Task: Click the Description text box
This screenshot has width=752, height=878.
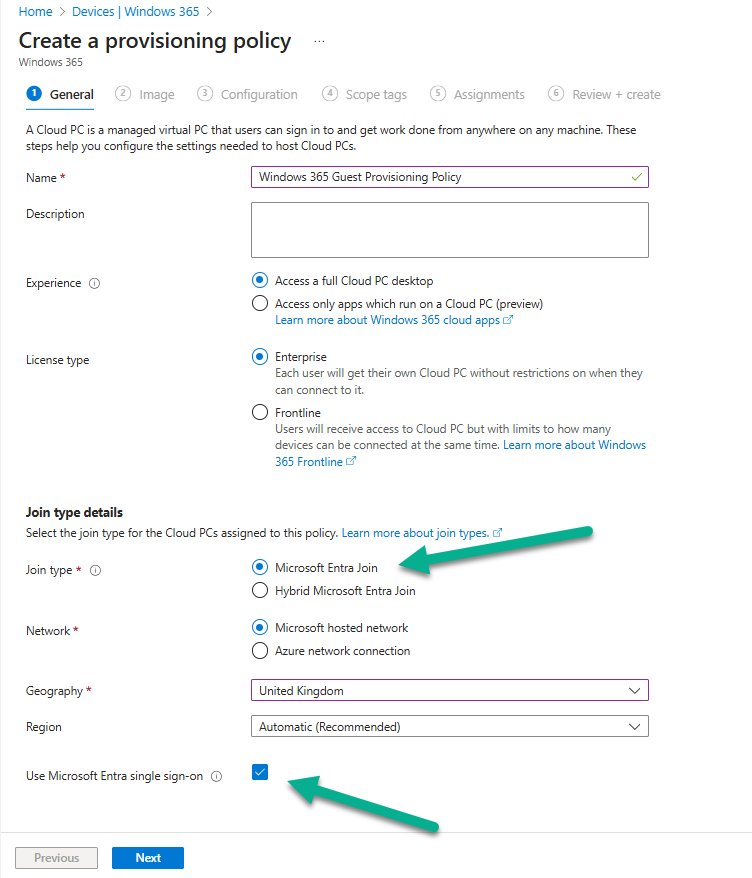Action: (x=449, y=230)
